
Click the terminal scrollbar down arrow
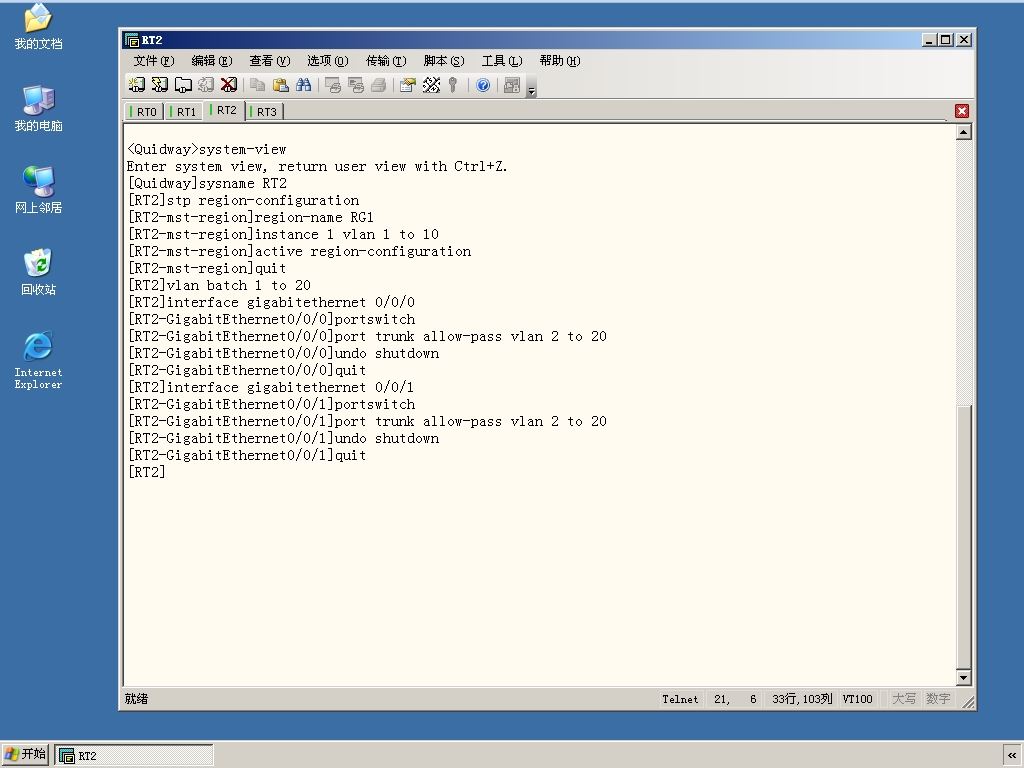click(x=963, y=677)
